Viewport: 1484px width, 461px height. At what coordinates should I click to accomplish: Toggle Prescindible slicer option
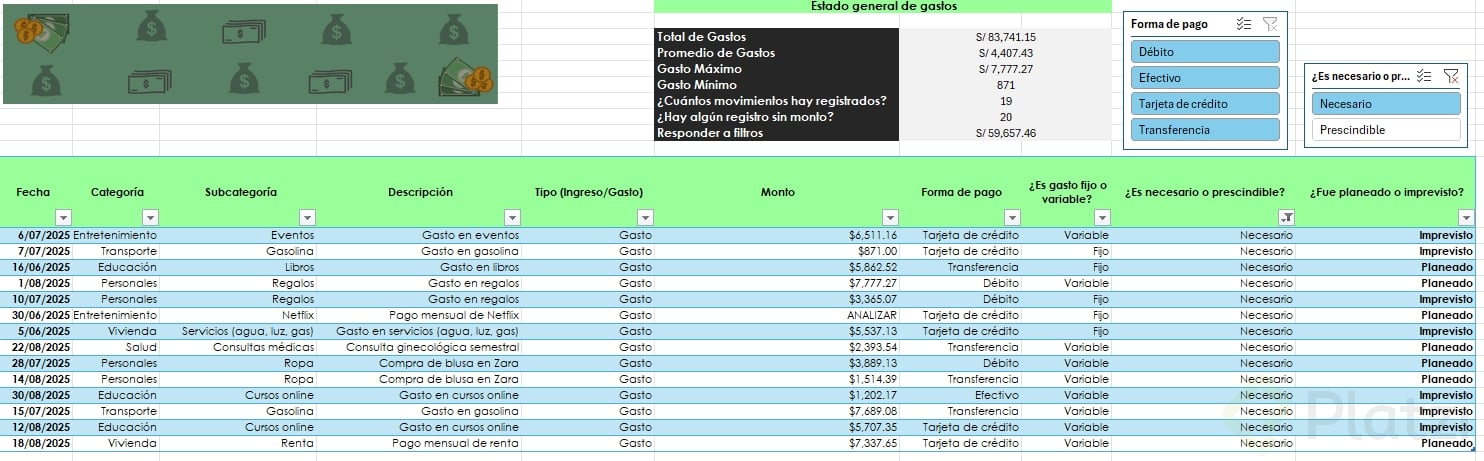1386,129
